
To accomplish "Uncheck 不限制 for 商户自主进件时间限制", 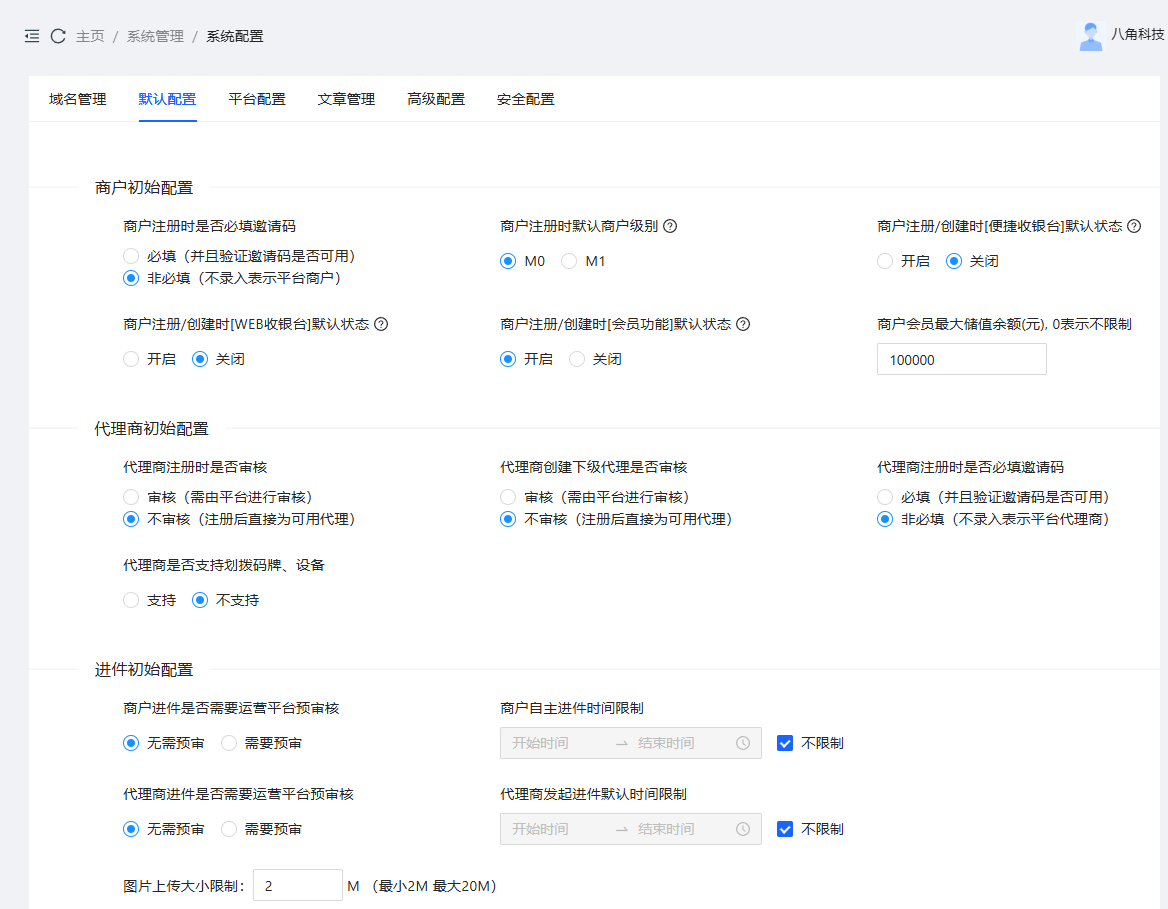I will tap(785, 743).
